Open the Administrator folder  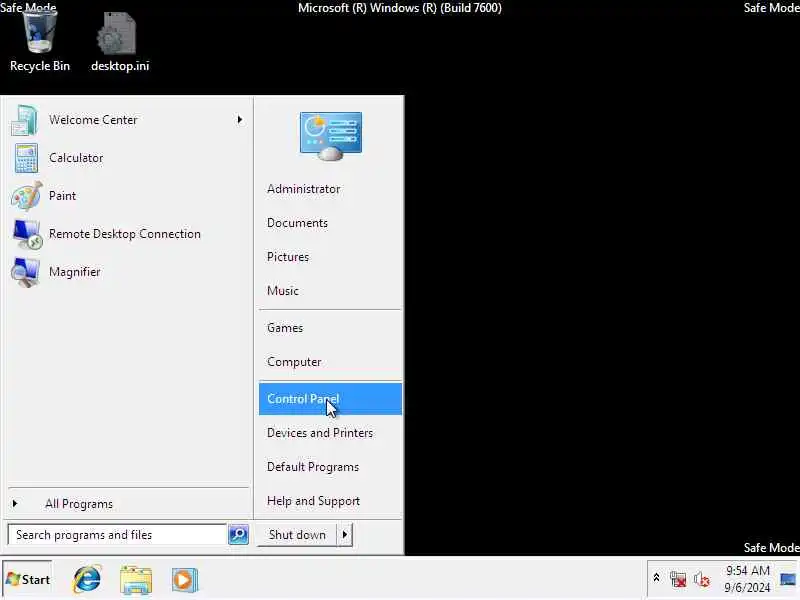pyautogui.click(x=330, y=189)
